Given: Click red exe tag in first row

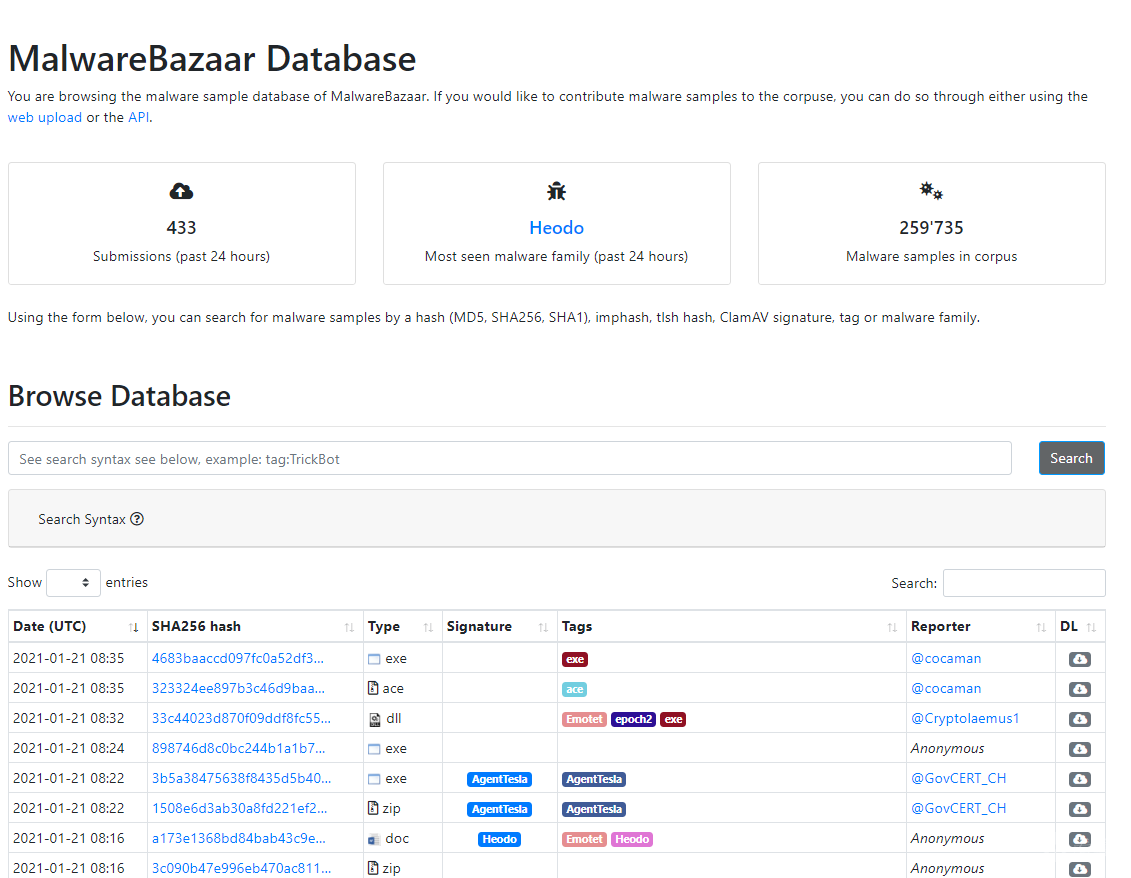Looking at the screenshot, I should [575, 659].
